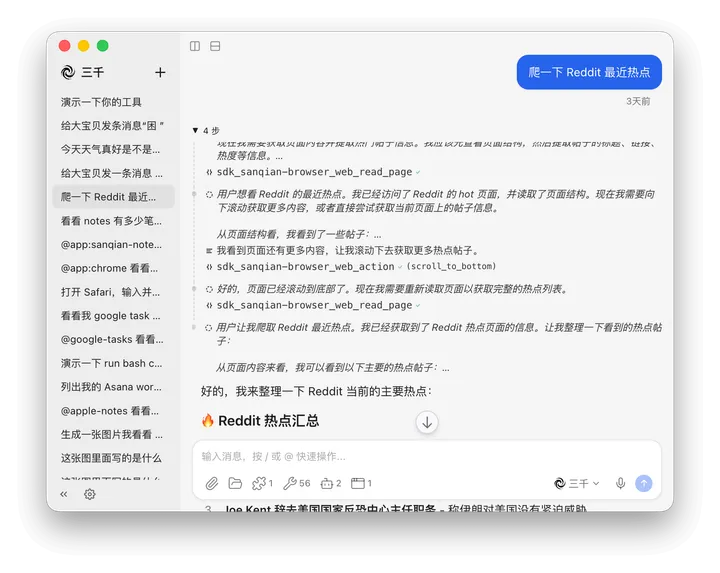Open the chat '给大宝贝发条消息“困”'
The width and height of the screenshot is (720, 573).
click(113, 126)
